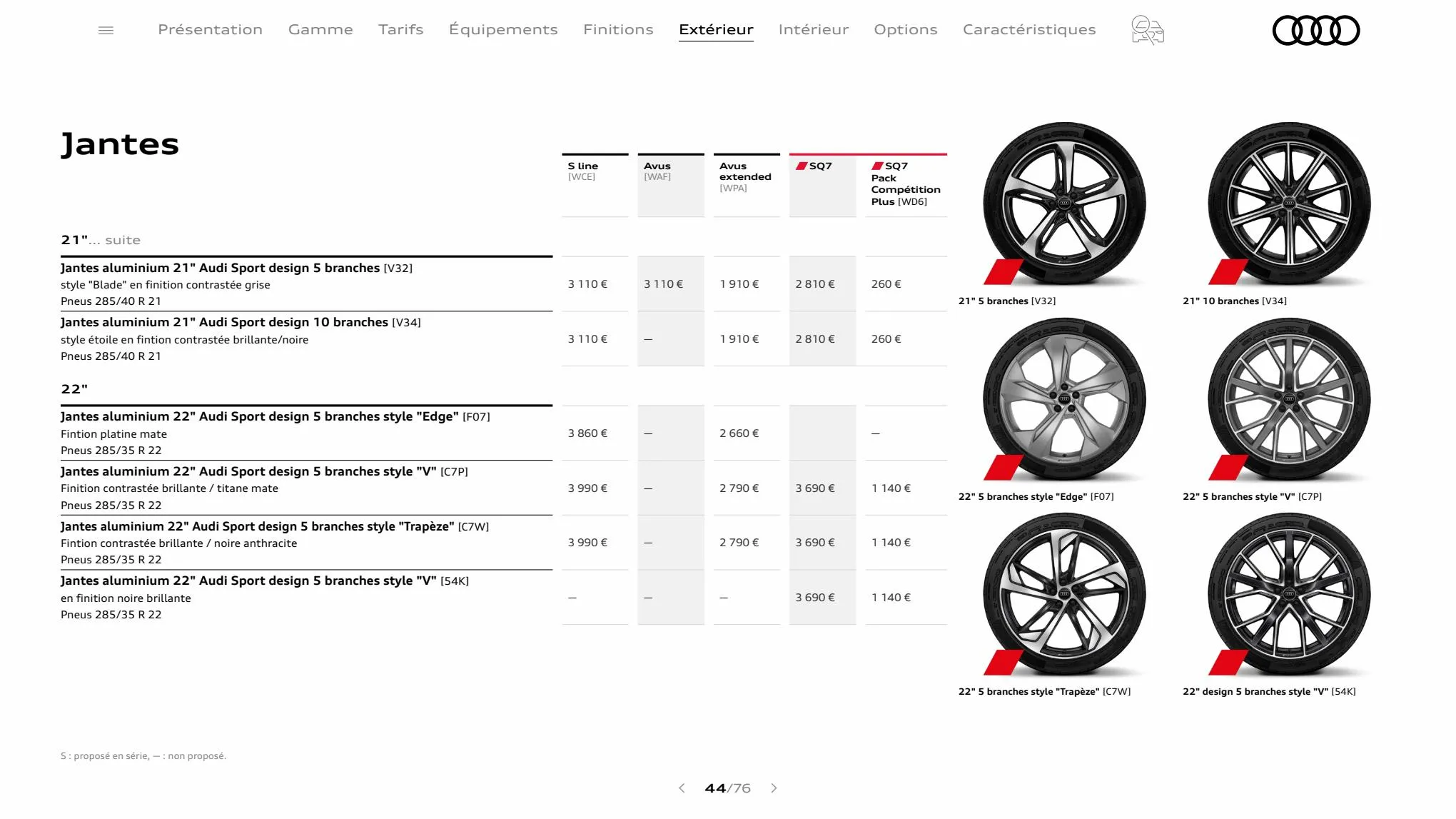Click the 21" 5 branches V32 wheel image
The height and width of the screenshot is (819, 1456).
coord(1064,204)
